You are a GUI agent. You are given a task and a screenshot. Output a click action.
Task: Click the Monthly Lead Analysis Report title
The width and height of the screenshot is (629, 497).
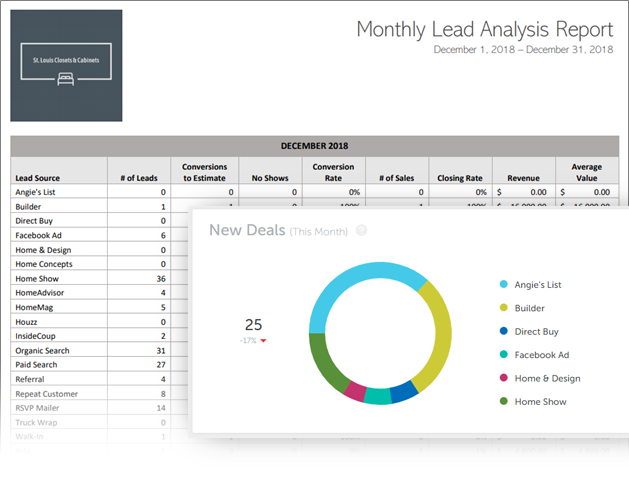485,29
